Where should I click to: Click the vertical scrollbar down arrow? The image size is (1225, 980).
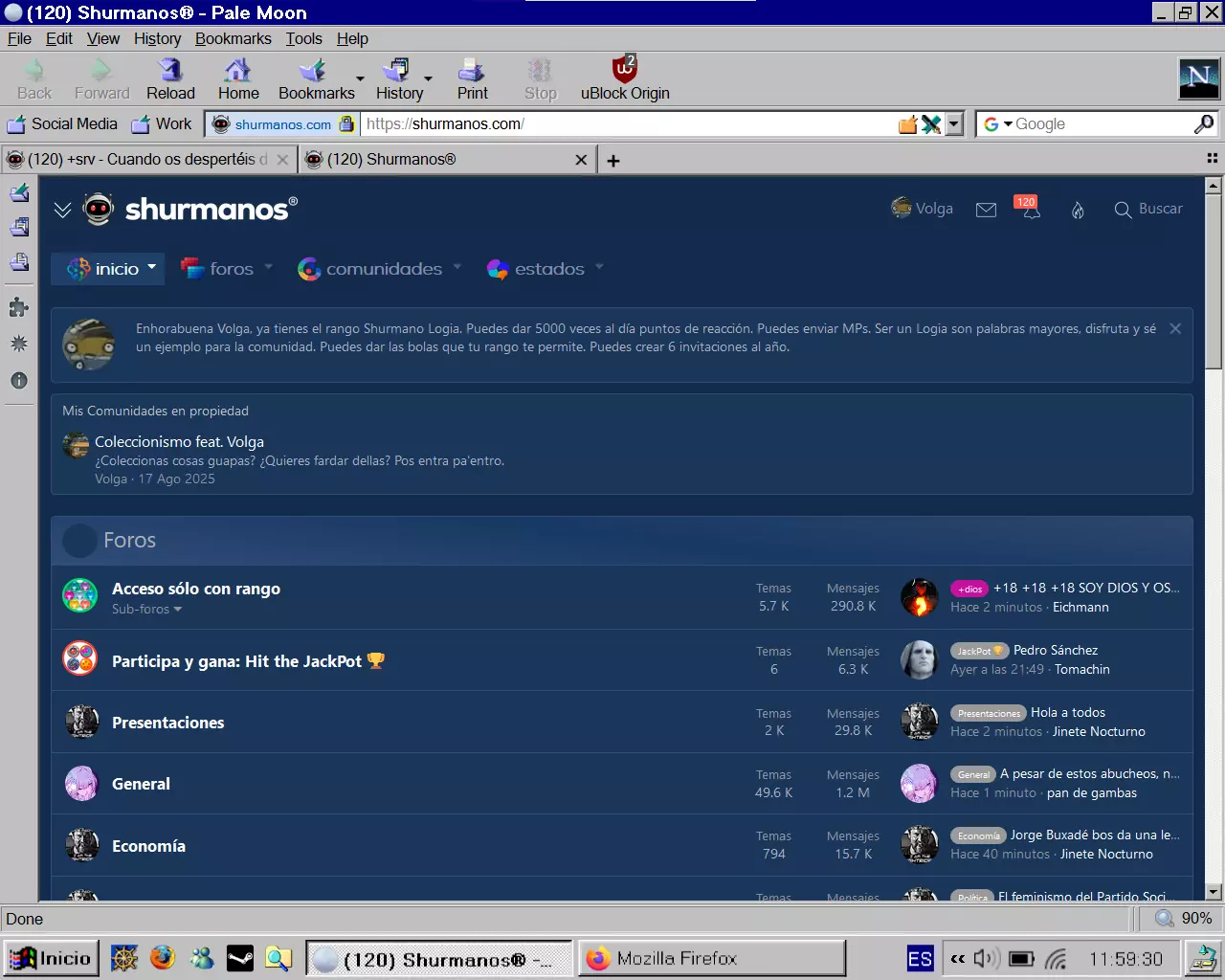1214,892
